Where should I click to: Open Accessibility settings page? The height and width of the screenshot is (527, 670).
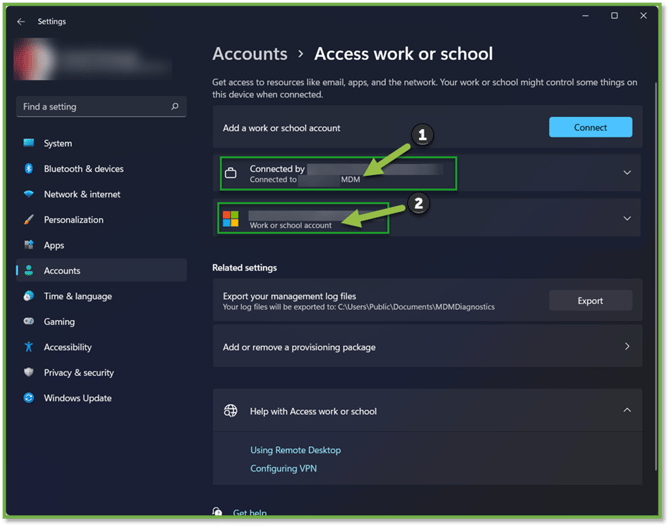coord(67,347)
